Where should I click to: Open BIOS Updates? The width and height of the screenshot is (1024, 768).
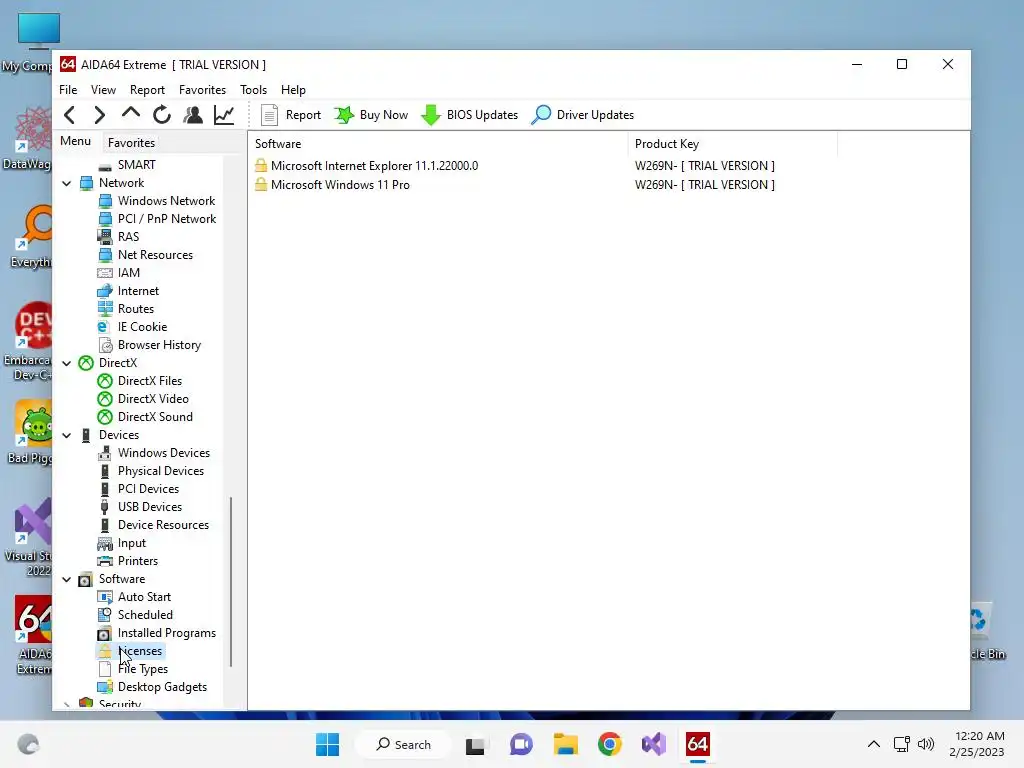coord(470,115)
